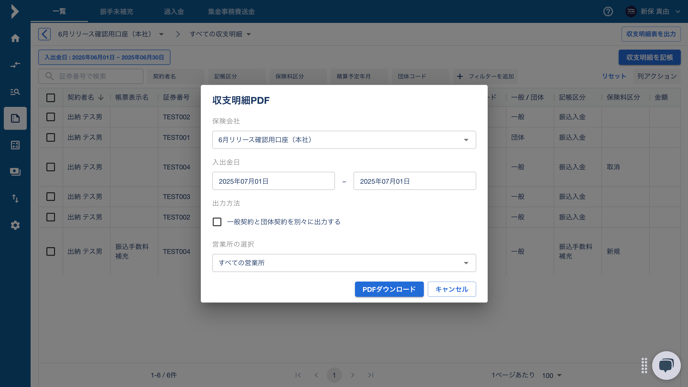
Task: Click start date field 2025年07月01日
Action: pos(273,181)
